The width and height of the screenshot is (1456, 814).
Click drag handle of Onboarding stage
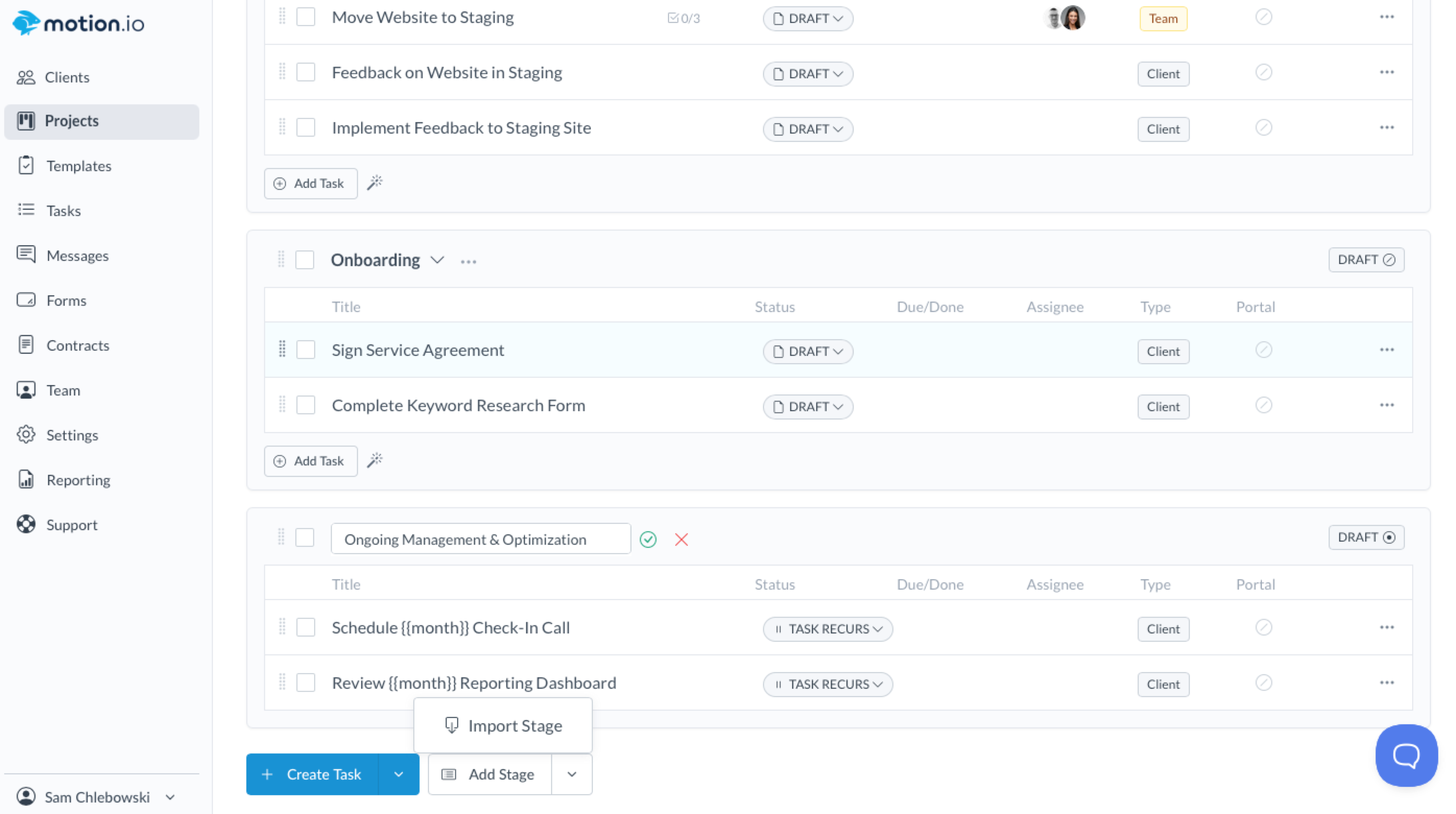[281, 259]
